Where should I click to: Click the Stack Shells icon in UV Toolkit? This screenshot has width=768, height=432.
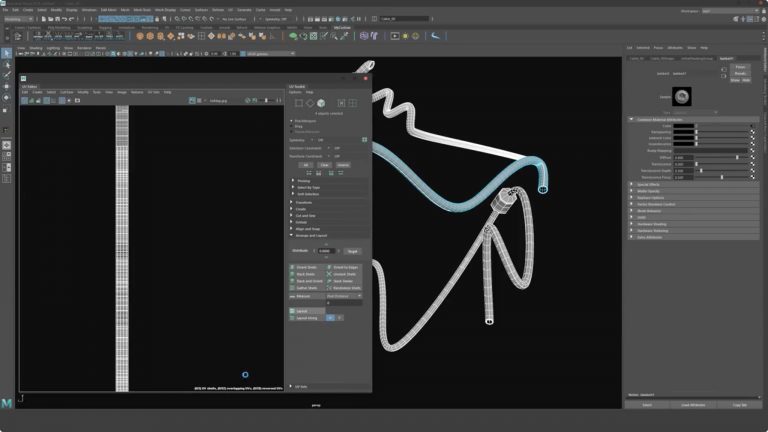click(x=291, y=274)
